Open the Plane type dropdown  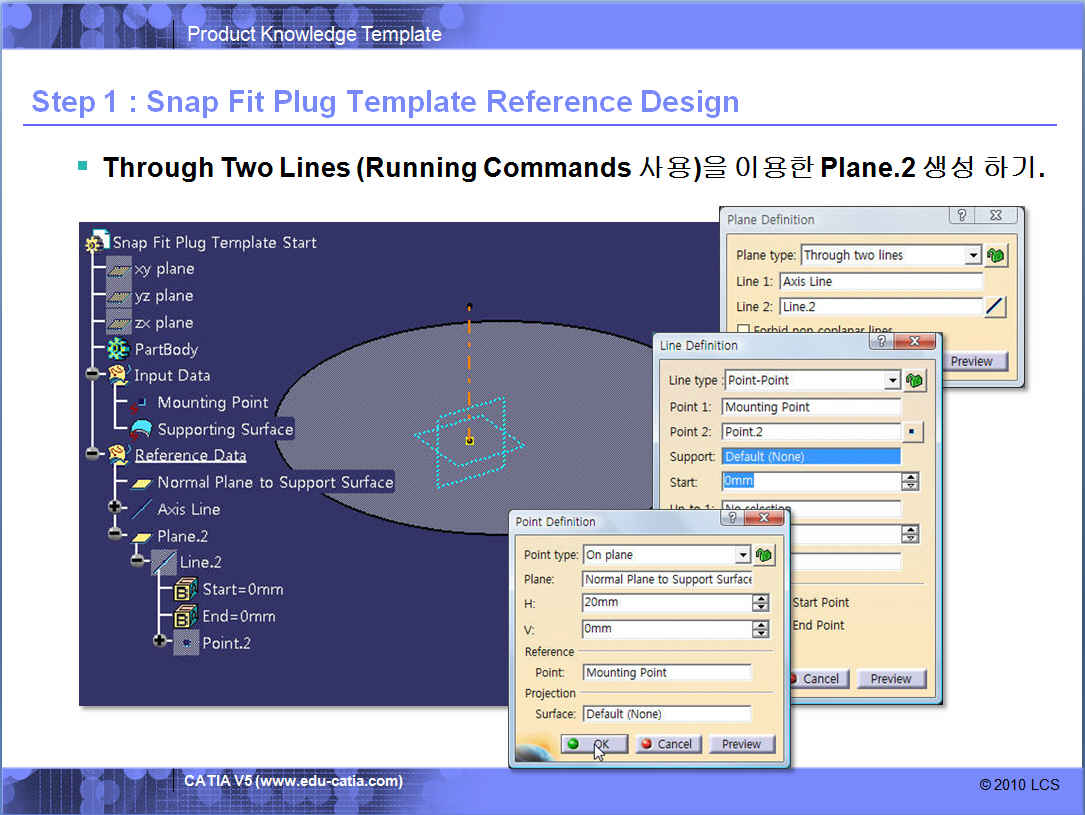coord(973,256)
